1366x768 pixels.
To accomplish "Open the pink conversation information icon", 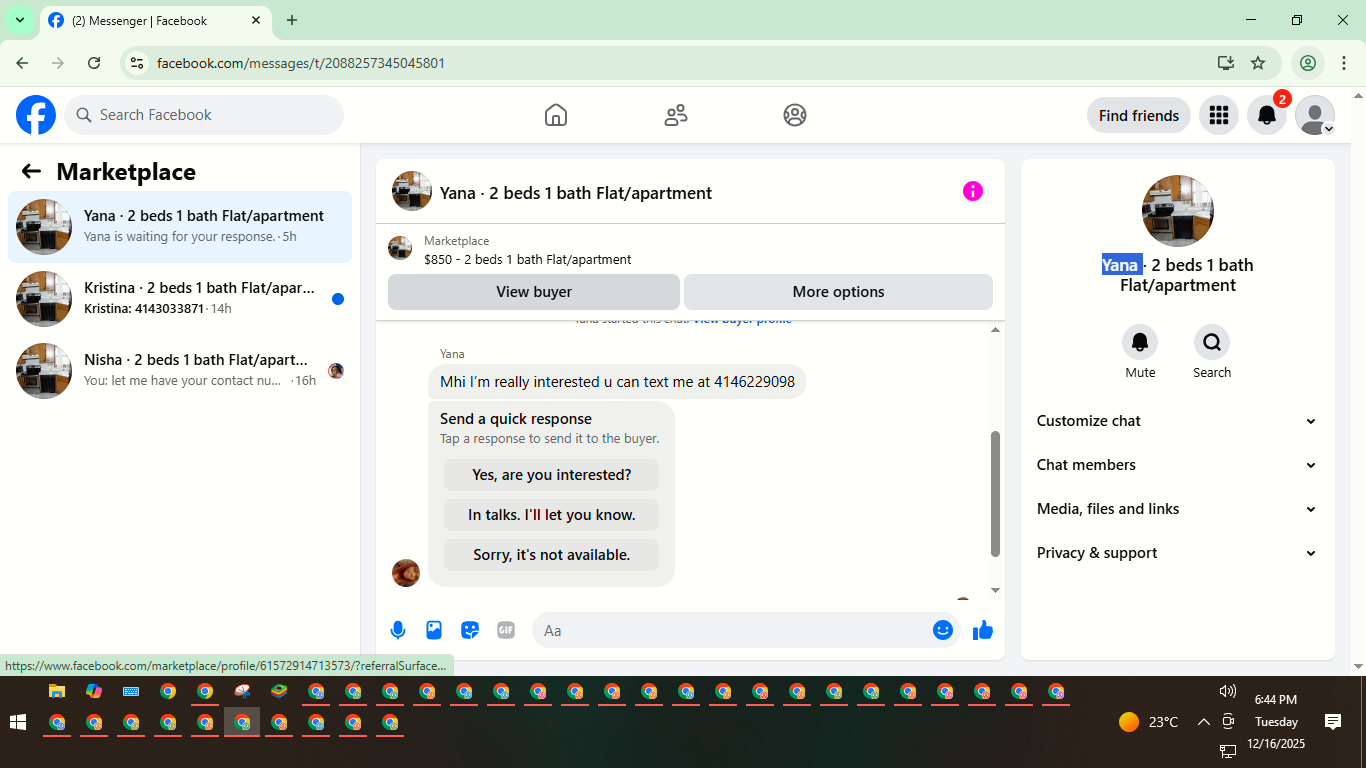I will click(973, 191).
